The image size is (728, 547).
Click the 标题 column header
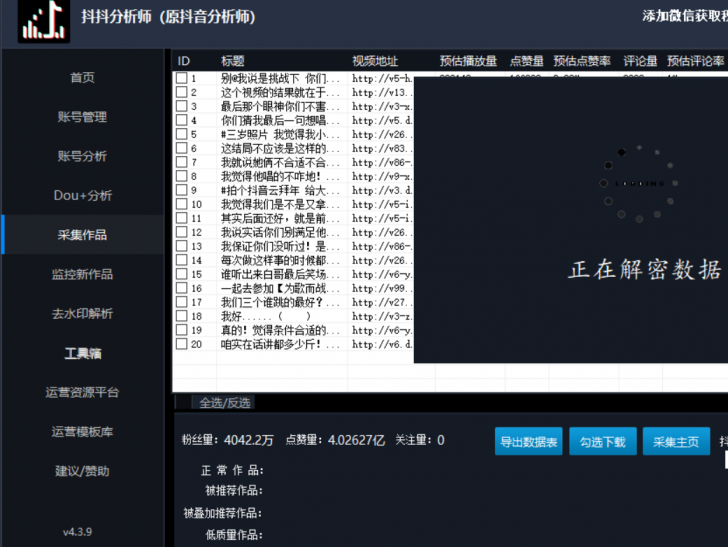(x=233, y=61)
